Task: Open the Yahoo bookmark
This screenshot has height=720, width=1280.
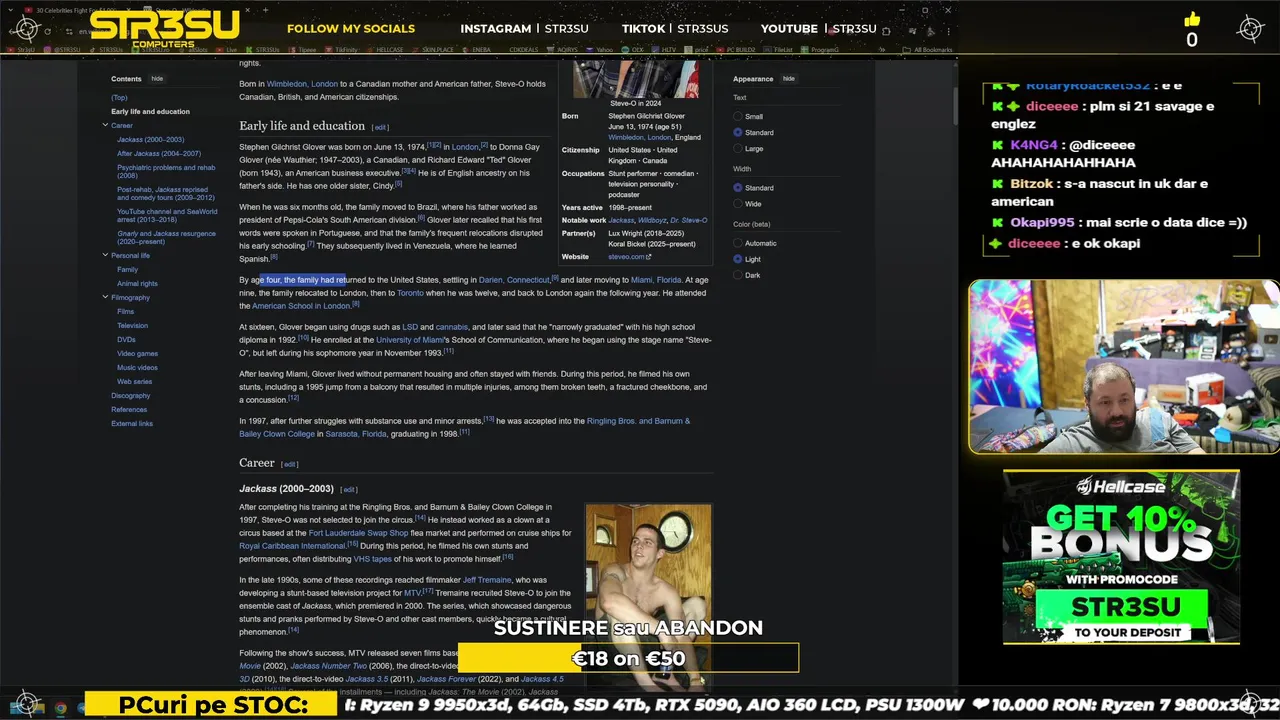Action: [600, 49]
